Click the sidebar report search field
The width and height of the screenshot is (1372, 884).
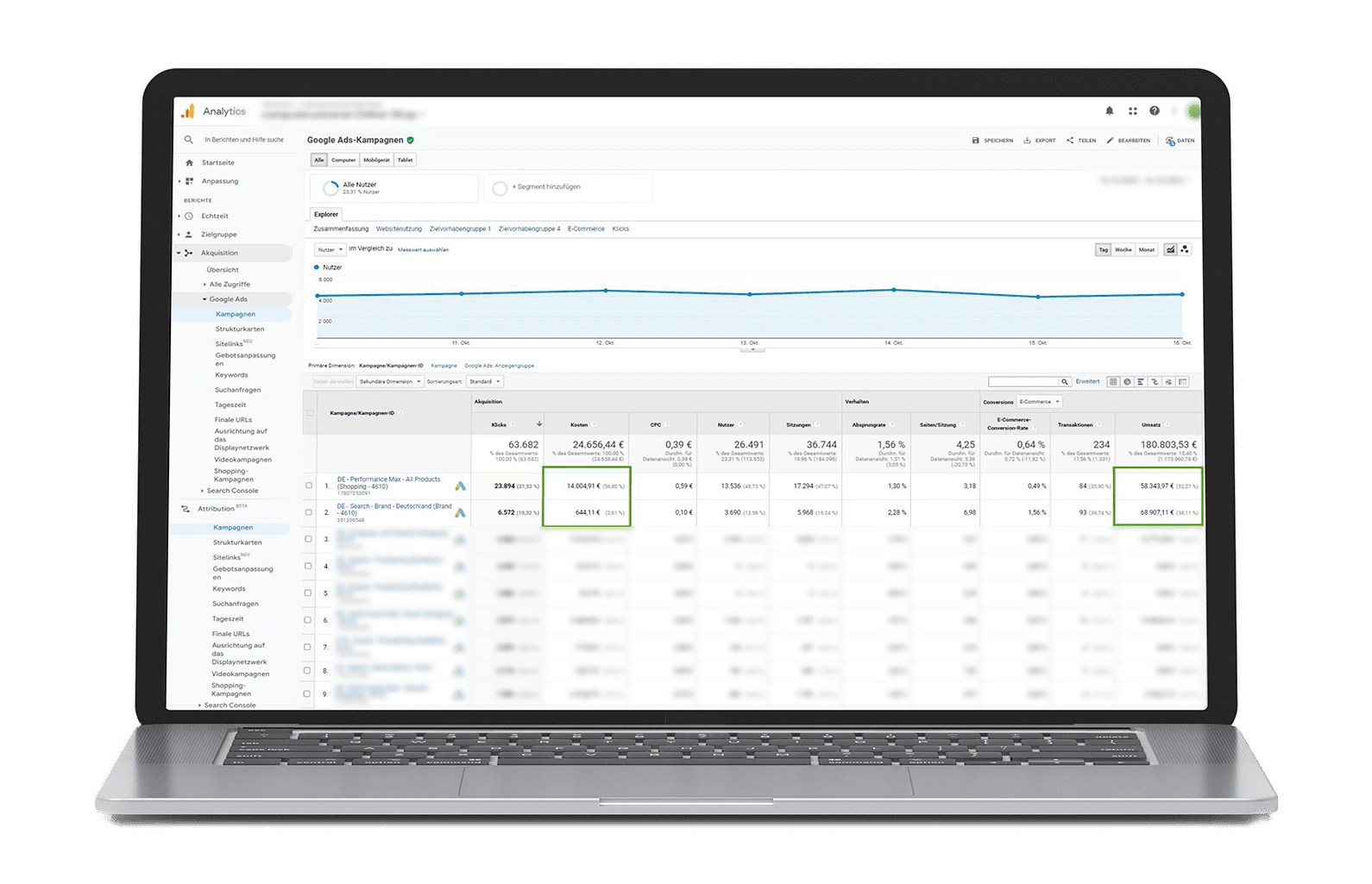pos(244,140)
